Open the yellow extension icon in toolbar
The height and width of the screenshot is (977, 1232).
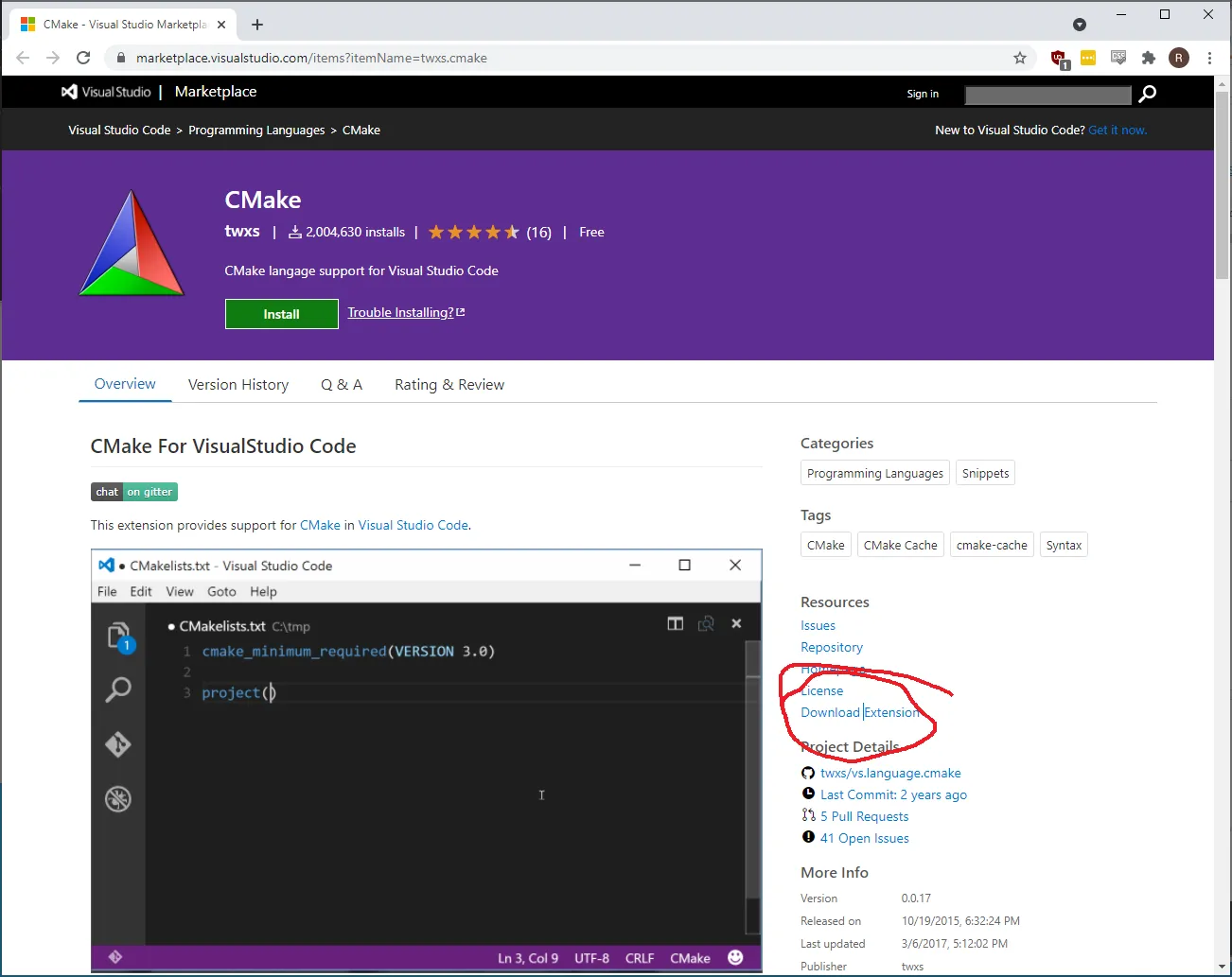pyautogui.click(x=1088, y=58)
